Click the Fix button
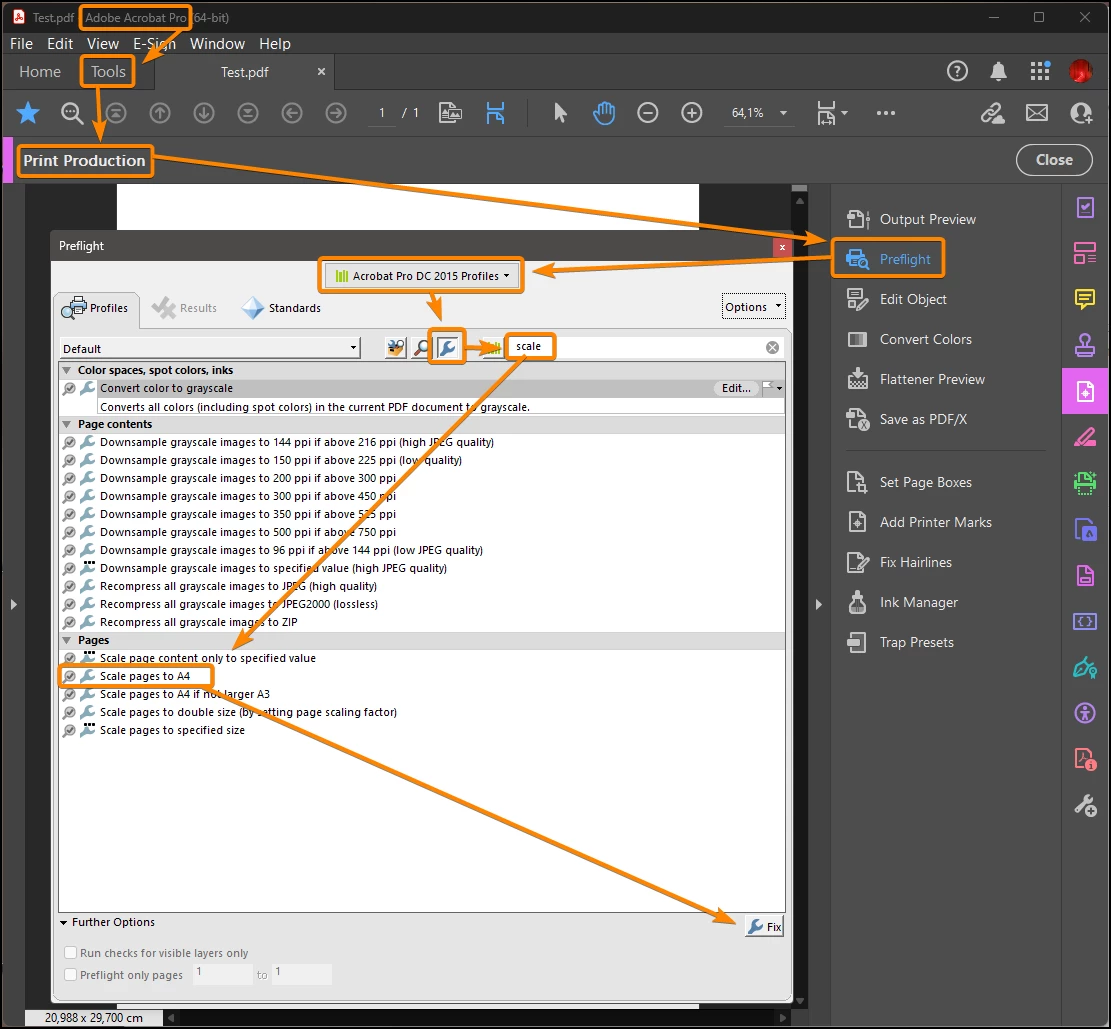This screenshot has height=1029, width=1111. coord(765,926)
